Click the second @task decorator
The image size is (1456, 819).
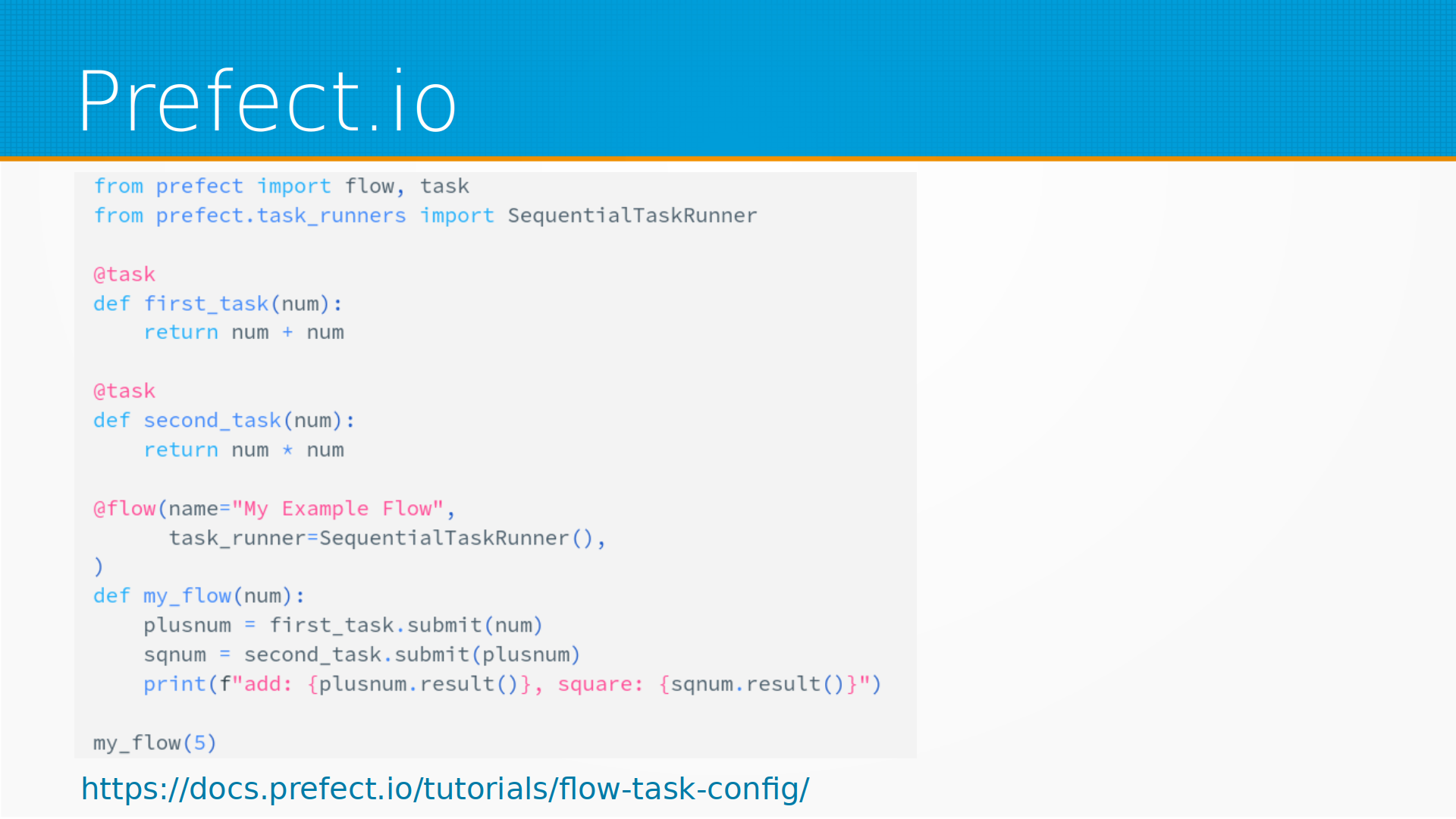click(124, 391)
